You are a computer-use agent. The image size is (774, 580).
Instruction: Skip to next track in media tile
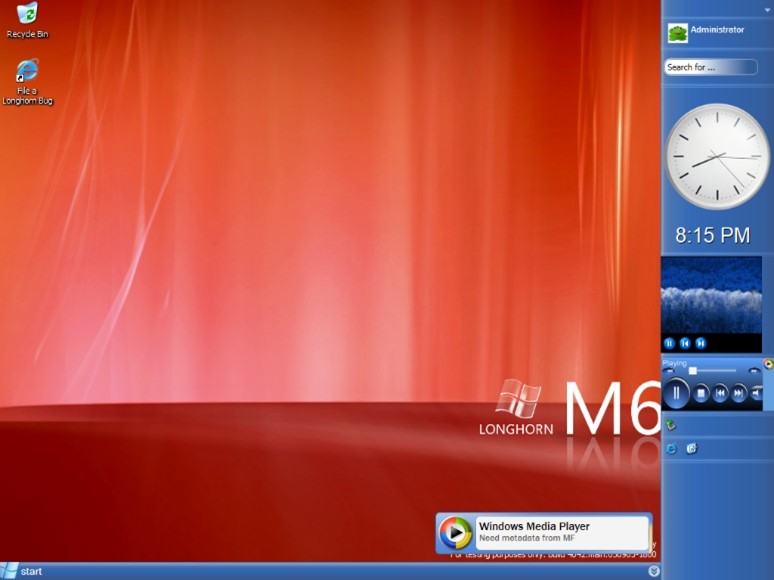[738, 393]
